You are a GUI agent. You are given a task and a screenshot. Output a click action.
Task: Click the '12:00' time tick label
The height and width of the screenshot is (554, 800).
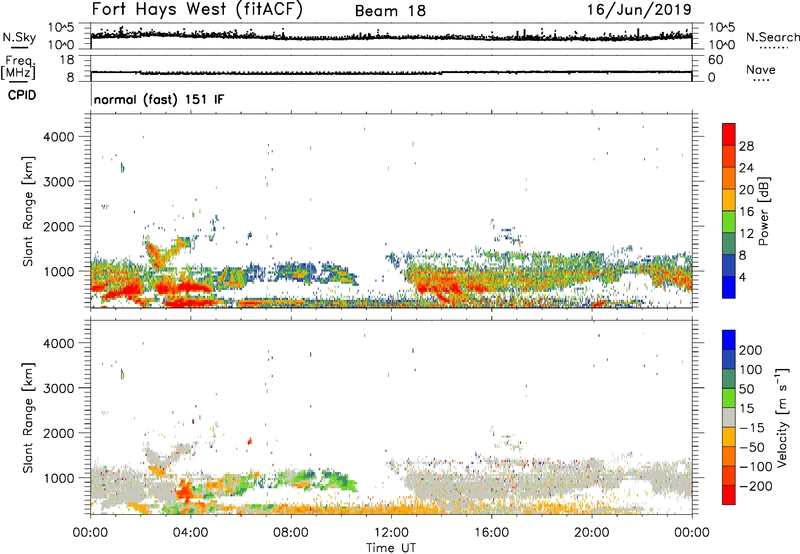391,533
